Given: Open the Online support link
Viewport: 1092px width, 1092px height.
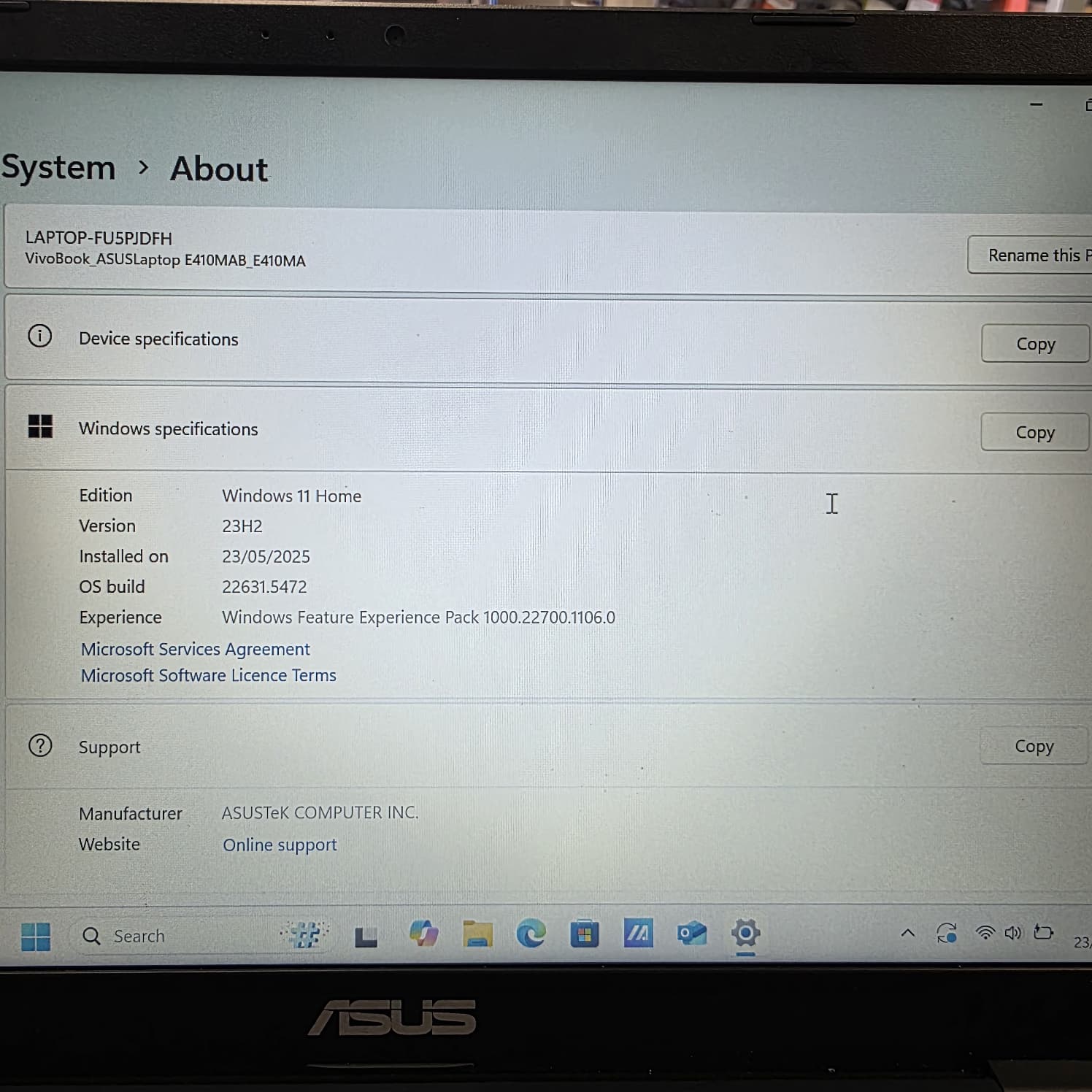Looking at the screenshot, I should point(280,845).
